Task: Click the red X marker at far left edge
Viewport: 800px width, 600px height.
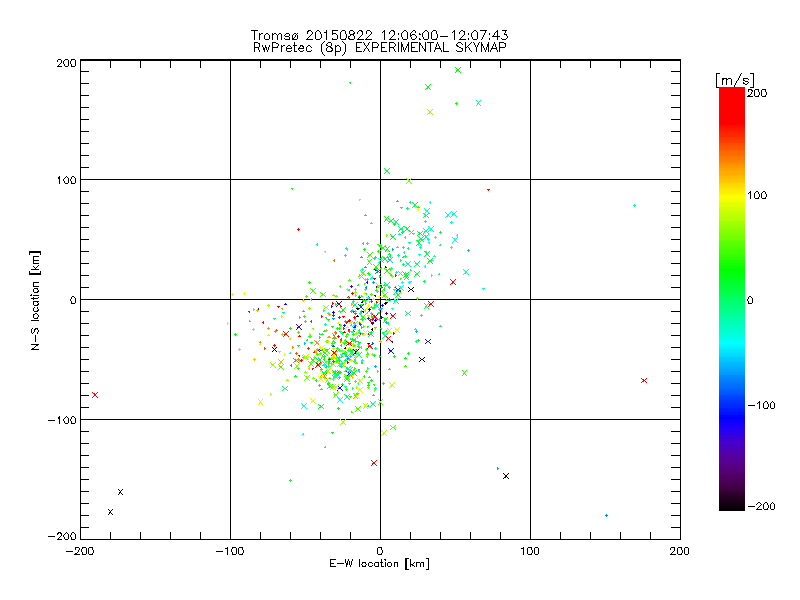Action: pos(95,395)
